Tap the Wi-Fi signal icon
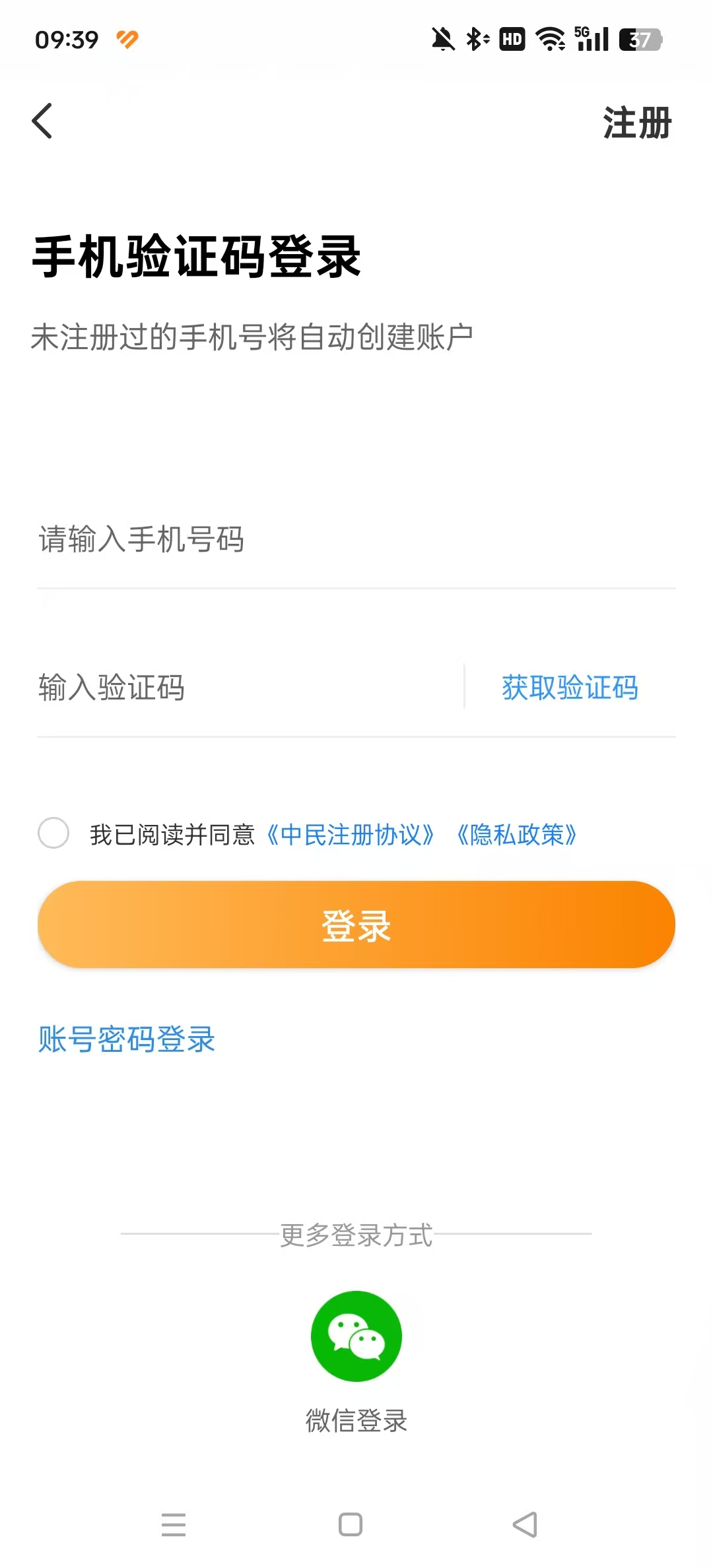The width and height of the screenshot is (713, 1568). point(550,40)
